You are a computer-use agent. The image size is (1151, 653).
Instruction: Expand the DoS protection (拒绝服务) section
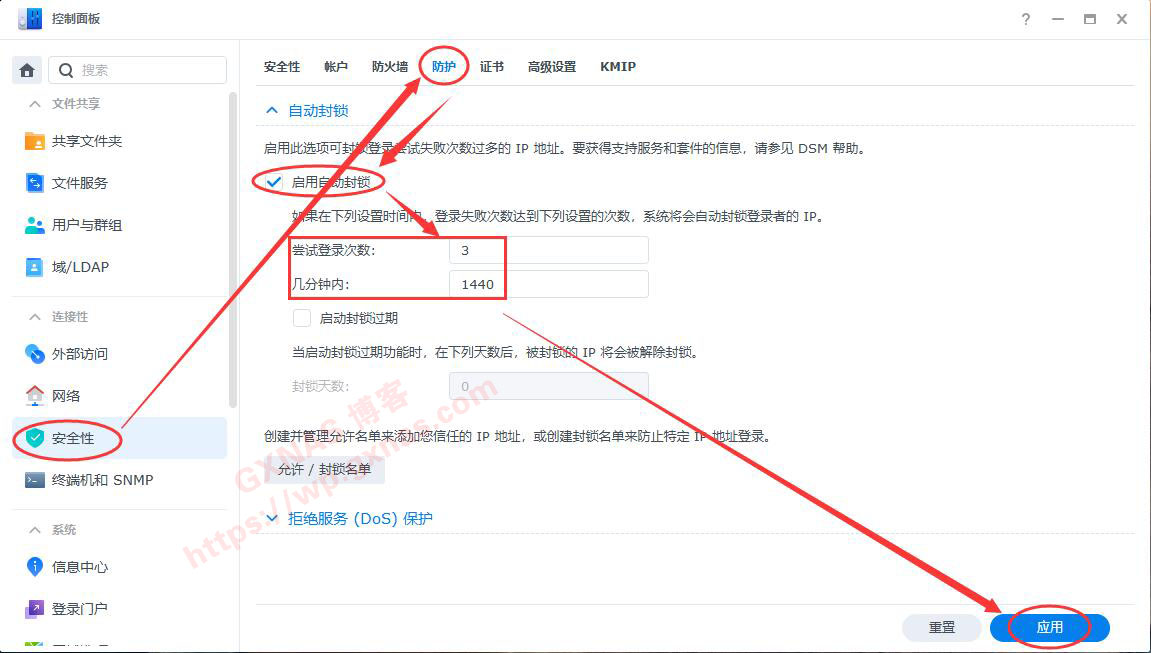(x=273, y=519)
